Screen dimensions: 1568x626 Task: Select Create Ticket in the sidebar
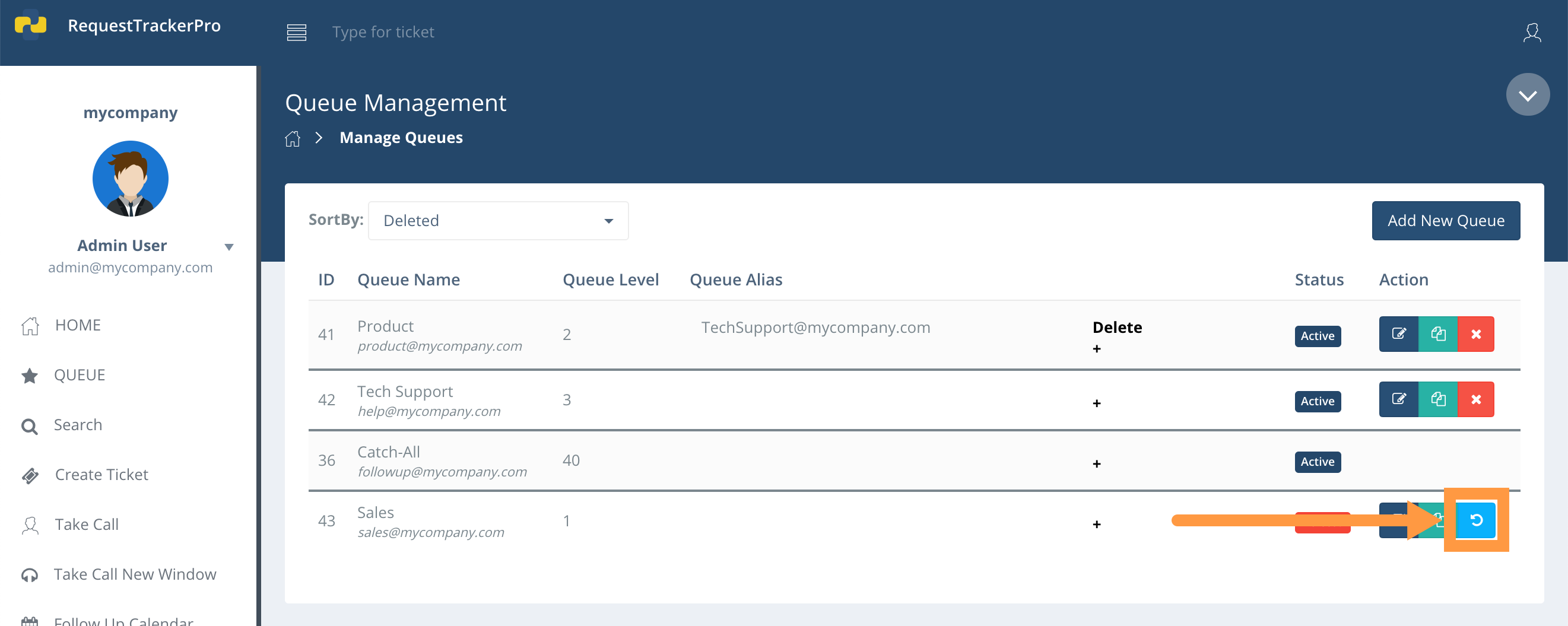[101, 475]
